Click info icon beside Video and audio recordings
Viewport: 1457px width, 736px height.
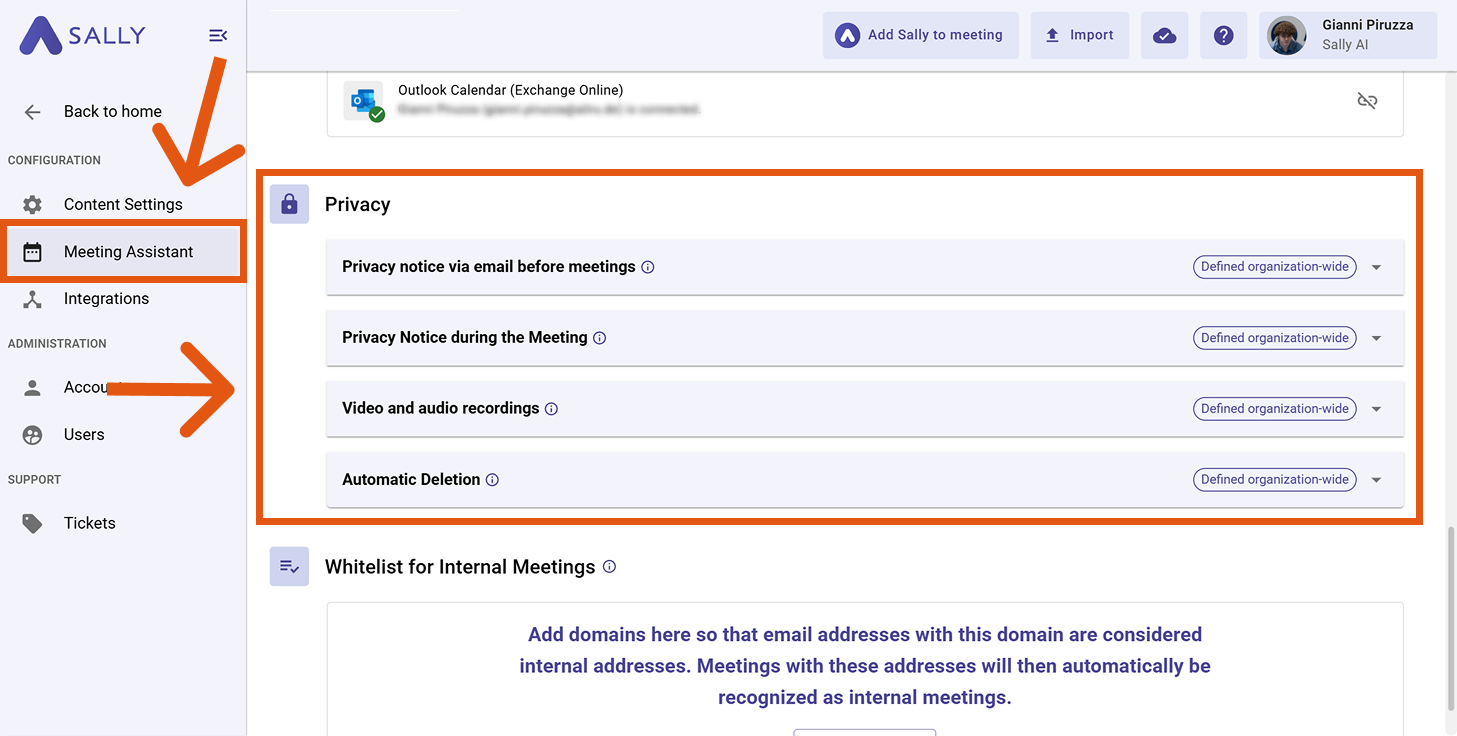tap(551, 409)
